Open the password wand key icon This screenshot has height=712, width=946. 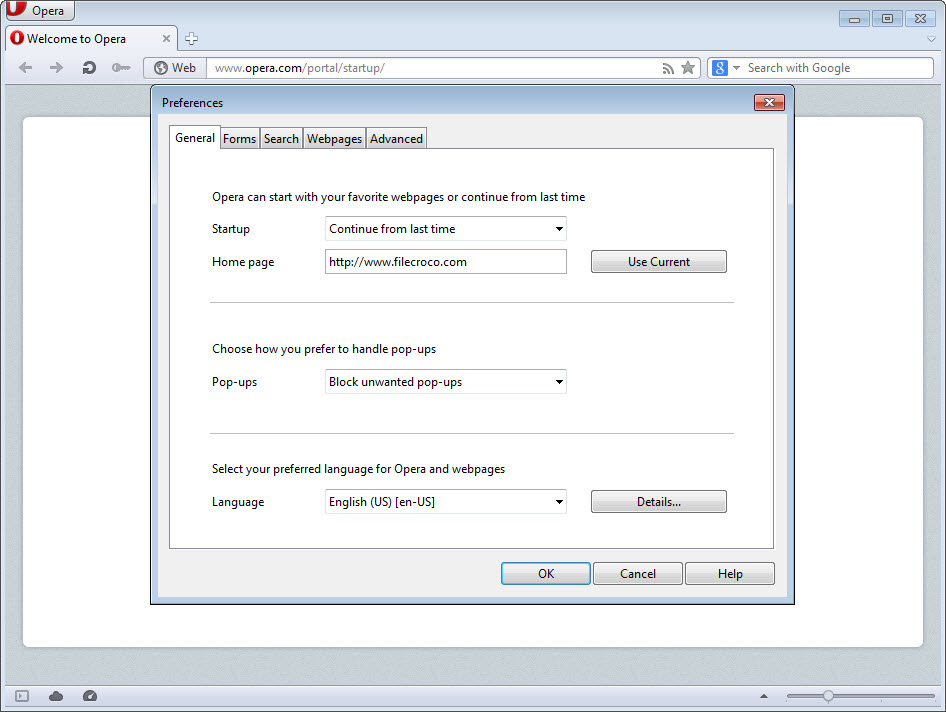121,68
